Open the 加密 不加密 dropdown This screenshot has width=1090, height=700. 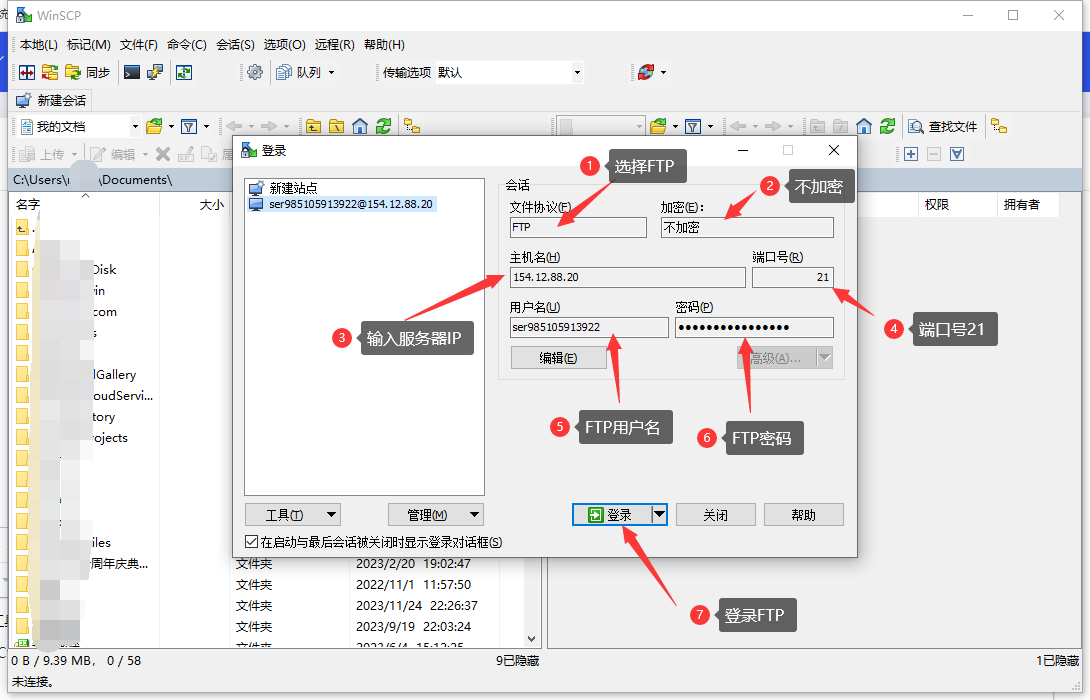[747, 227]
